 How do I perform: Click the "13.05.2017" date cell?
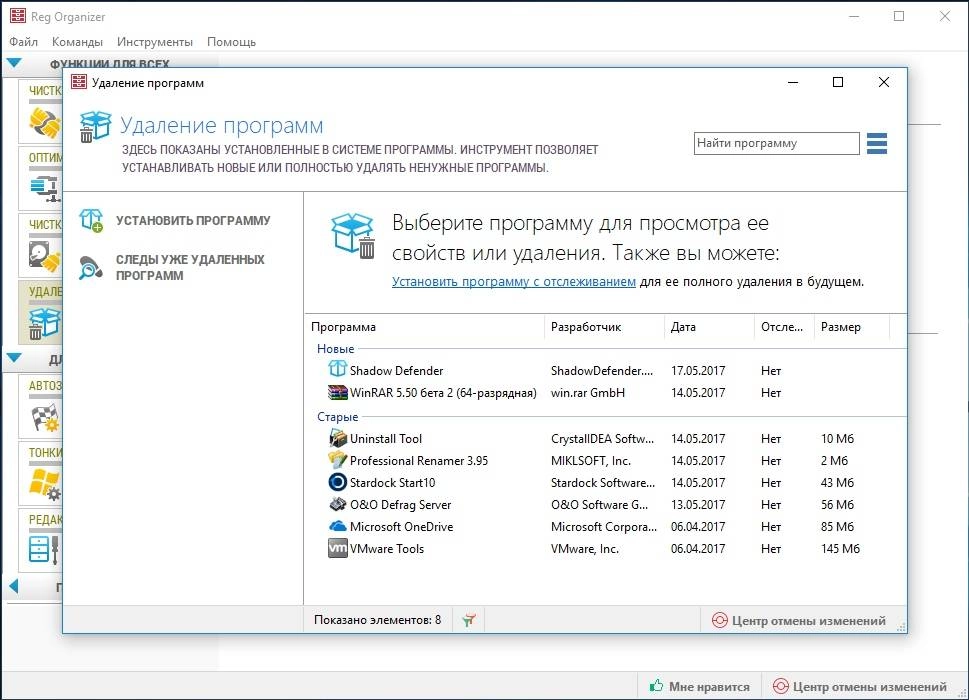tap(698, 505)
